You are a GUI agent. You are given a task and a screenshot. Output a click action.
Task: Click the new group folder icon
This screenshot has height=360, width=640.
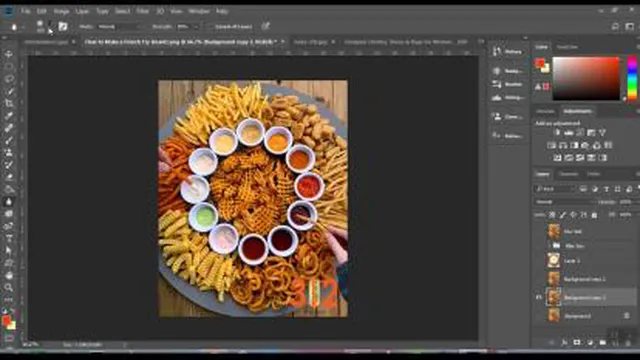coord(602,343)
